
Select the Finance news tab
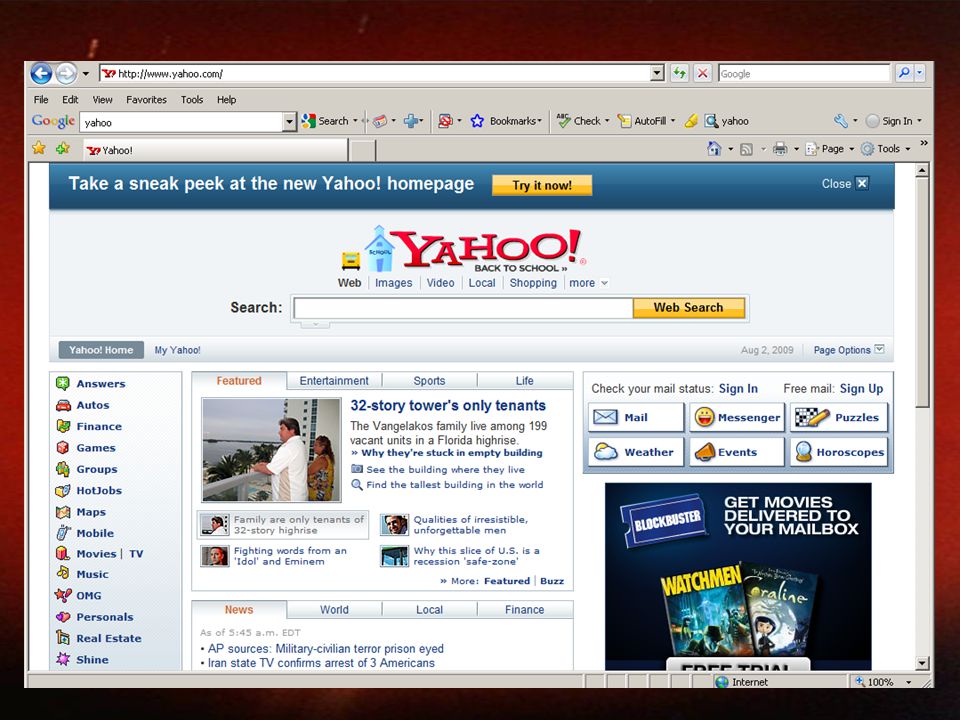[525, 610]
